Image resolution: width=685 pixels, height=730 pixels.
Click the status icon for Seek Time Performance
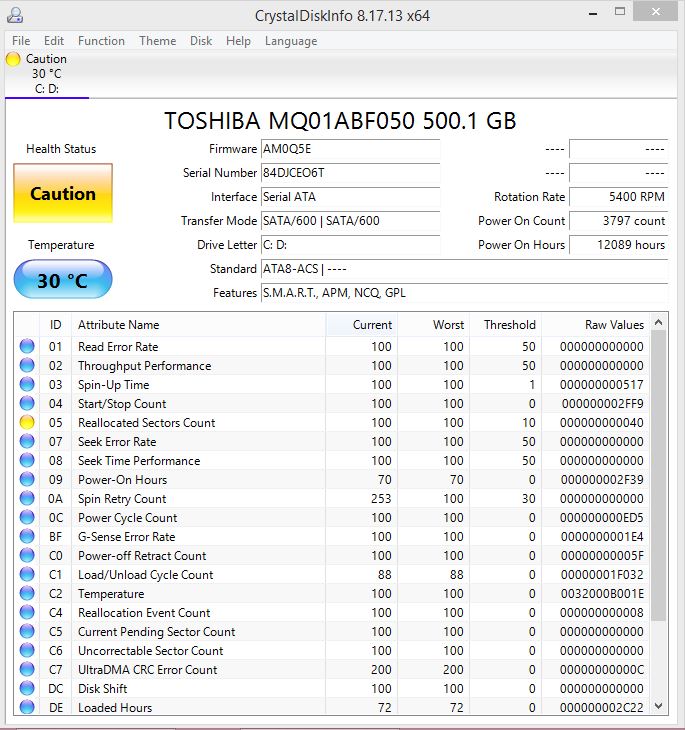(27, 460)
